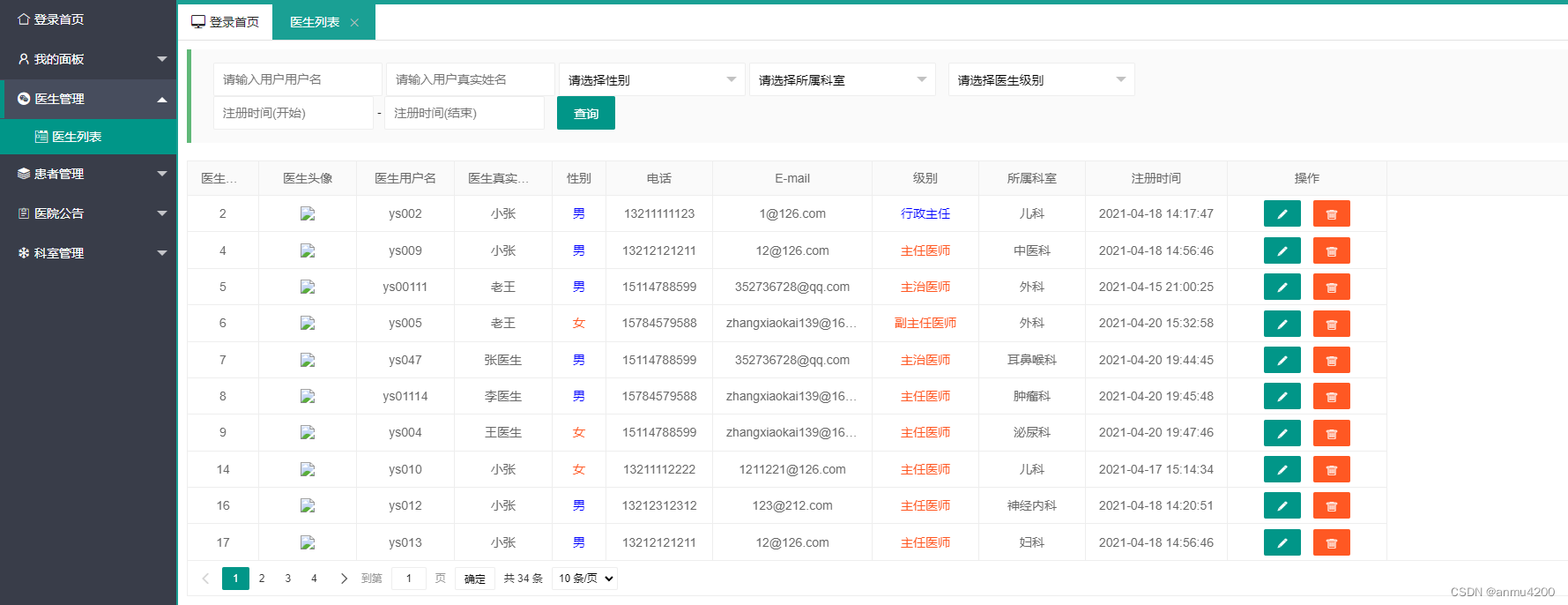Edit the doctor row ys005
Viewport: 1568px width, 605px height.
1282,324
